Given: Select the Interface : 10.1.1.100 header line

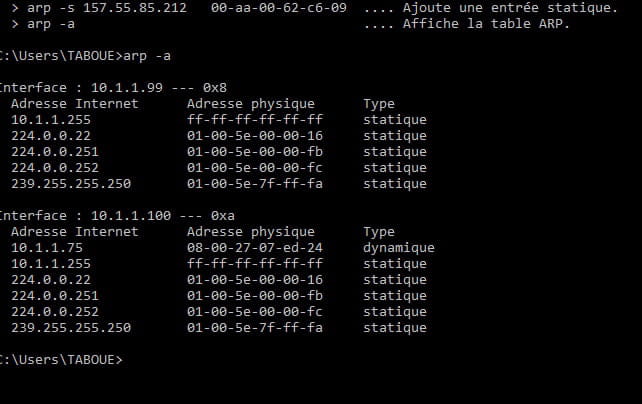Looking at the screenshot, I should [117, 216].
